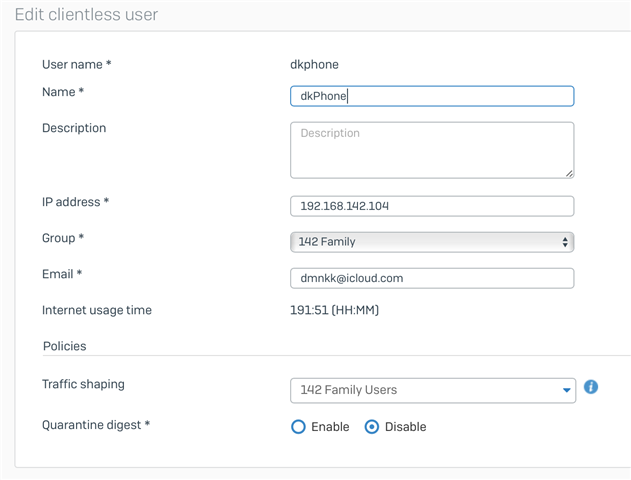Focus the Description text area
This screenshot has width=631, height=480.
pos(431,150)
